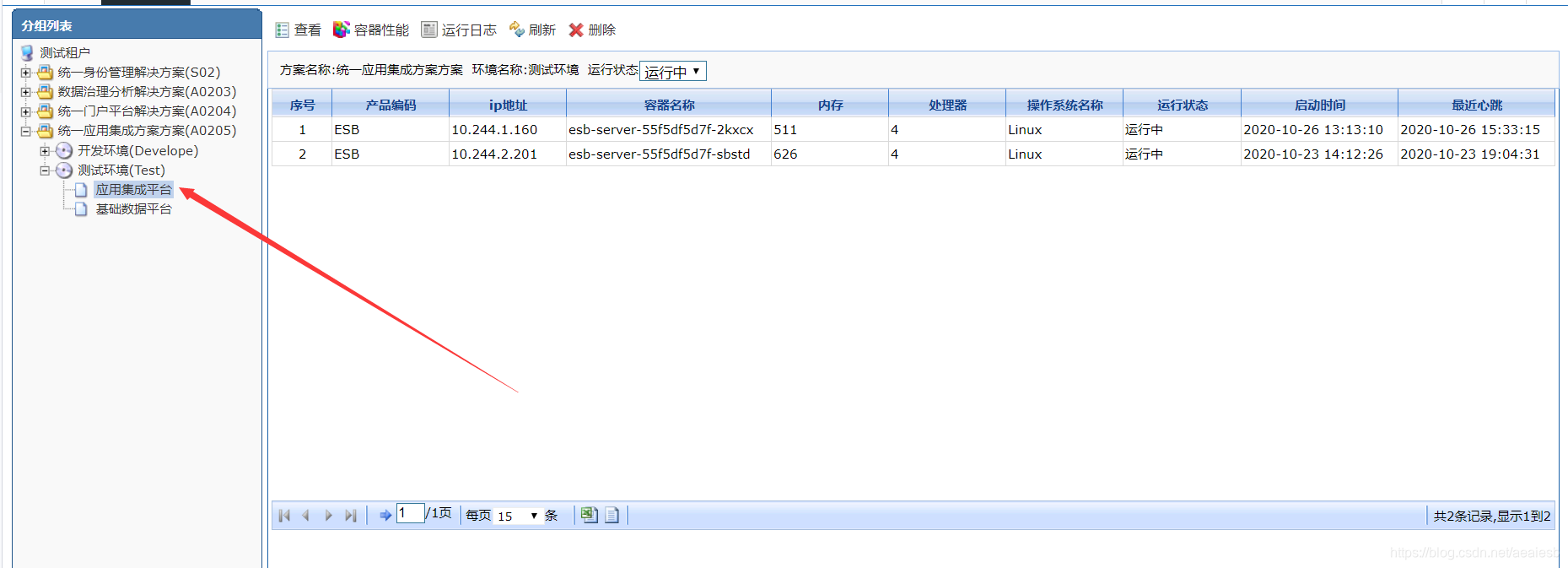Screen dimensions: 1568x568
Task: Sort by 启动时间 column header
Action: tap(1320, 105)
